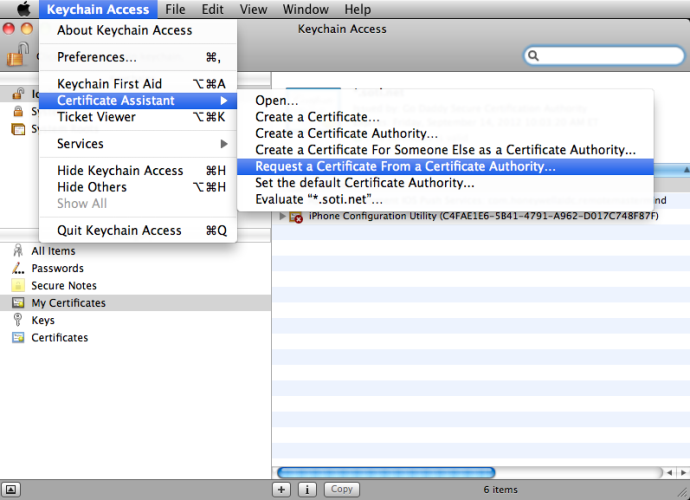Select the Secure Notes category icon
This screenshot has height=500, width=690.
pyautogui.click(x=18, y=285)
